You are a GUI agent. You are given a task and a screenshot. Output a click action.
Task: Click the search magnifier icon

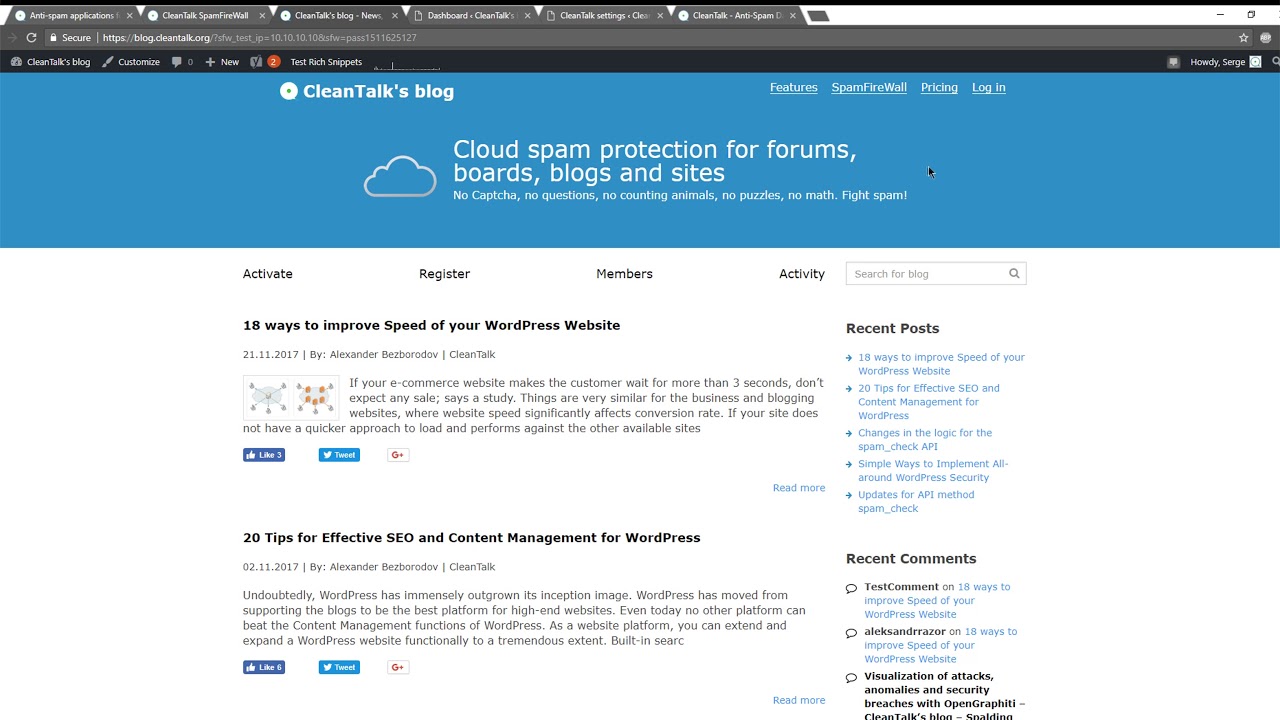tap(1014, 274)
